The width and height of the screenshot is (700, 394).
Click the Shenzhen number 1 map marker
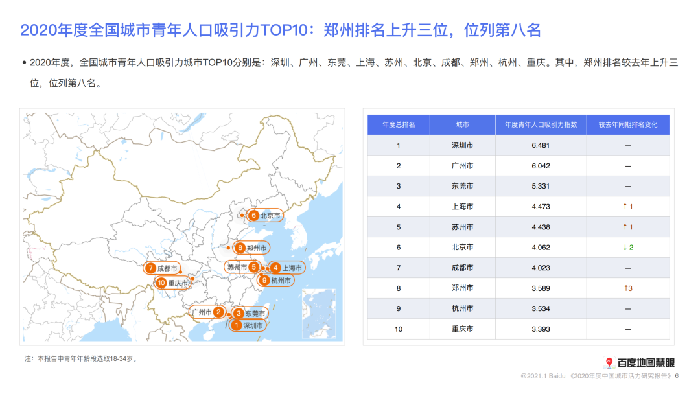tap(248, 326)
